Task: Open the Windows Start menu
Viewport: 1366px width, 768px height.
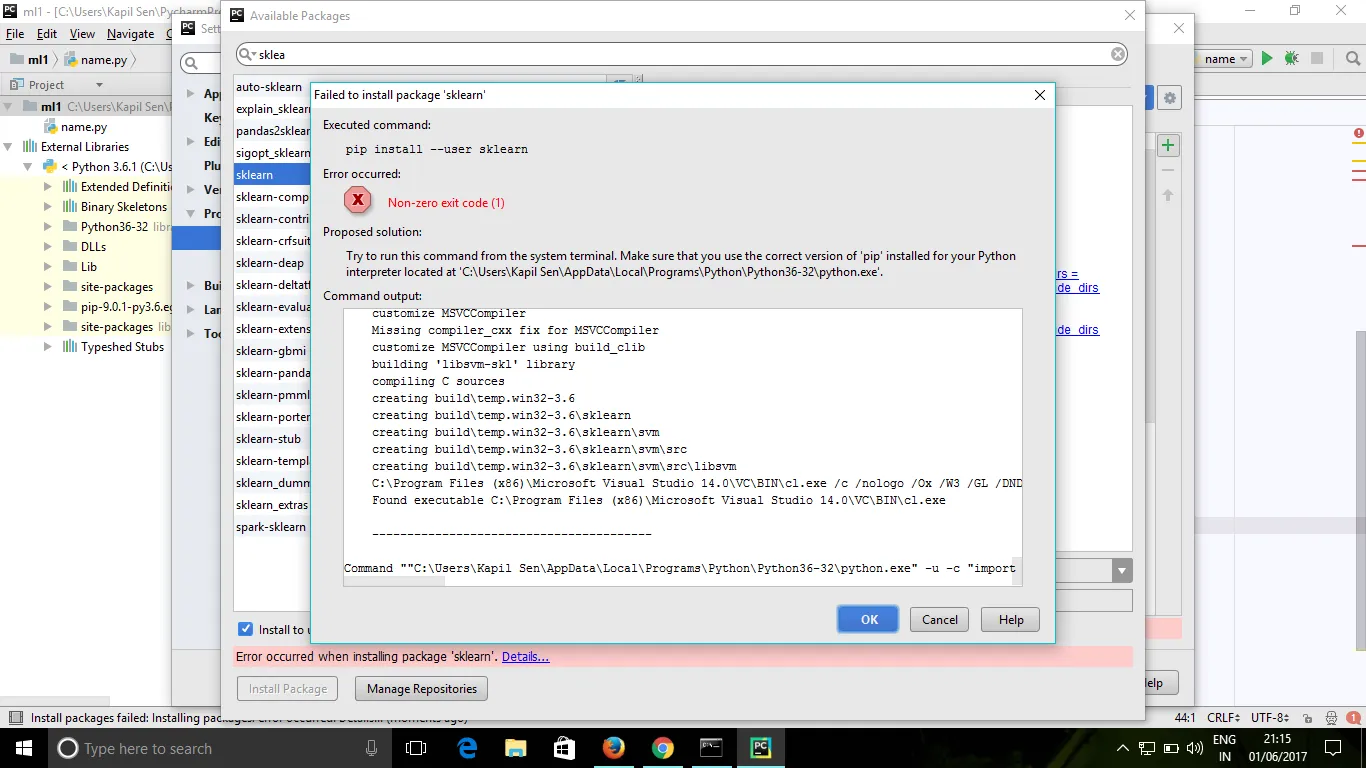Action: click(24, 748)
